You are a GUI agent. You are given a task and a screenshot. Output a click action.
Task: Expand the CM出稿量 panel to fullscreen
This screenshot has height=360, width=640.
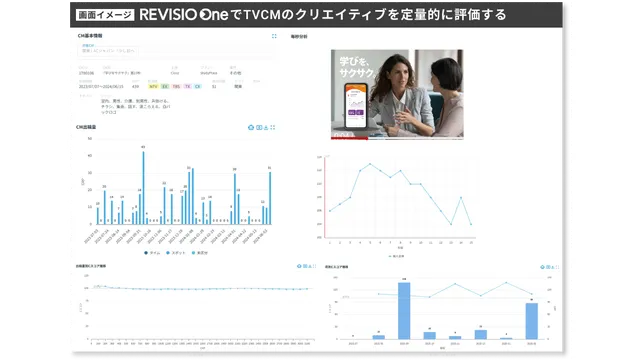[273, 127]
